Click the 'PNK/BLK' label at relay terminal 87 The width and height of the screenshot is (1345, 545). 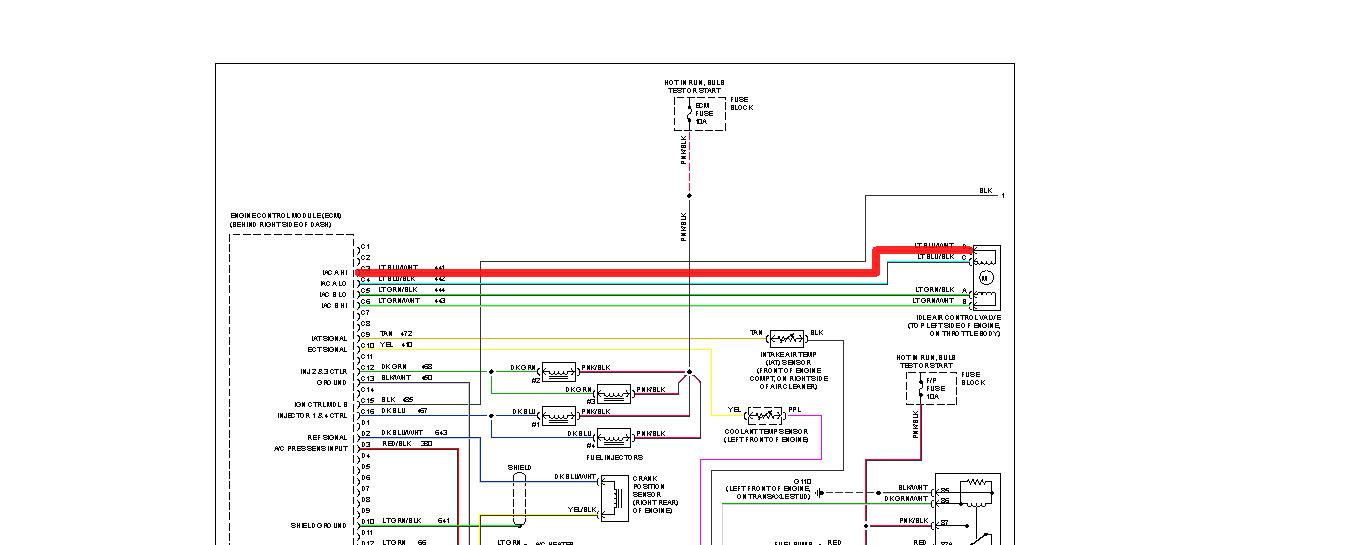[x=912, y=520]
